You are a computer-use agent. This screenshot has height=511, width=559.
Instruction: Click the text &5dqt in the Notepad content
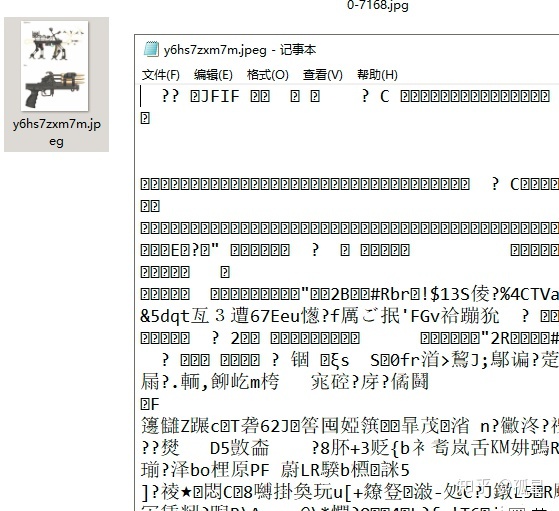point(165,316)
